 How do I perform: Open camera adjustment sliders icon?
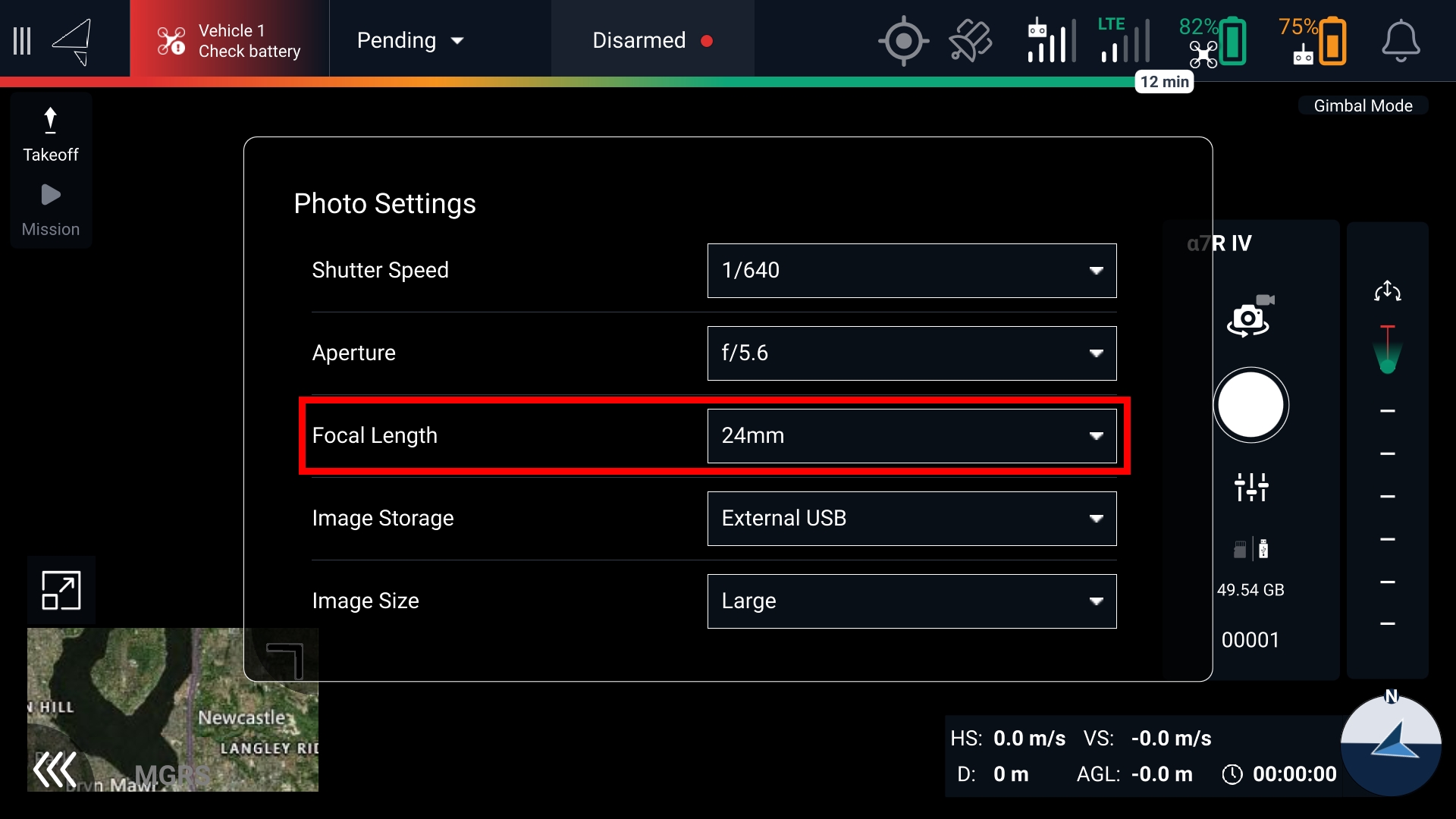[1250, 487]
